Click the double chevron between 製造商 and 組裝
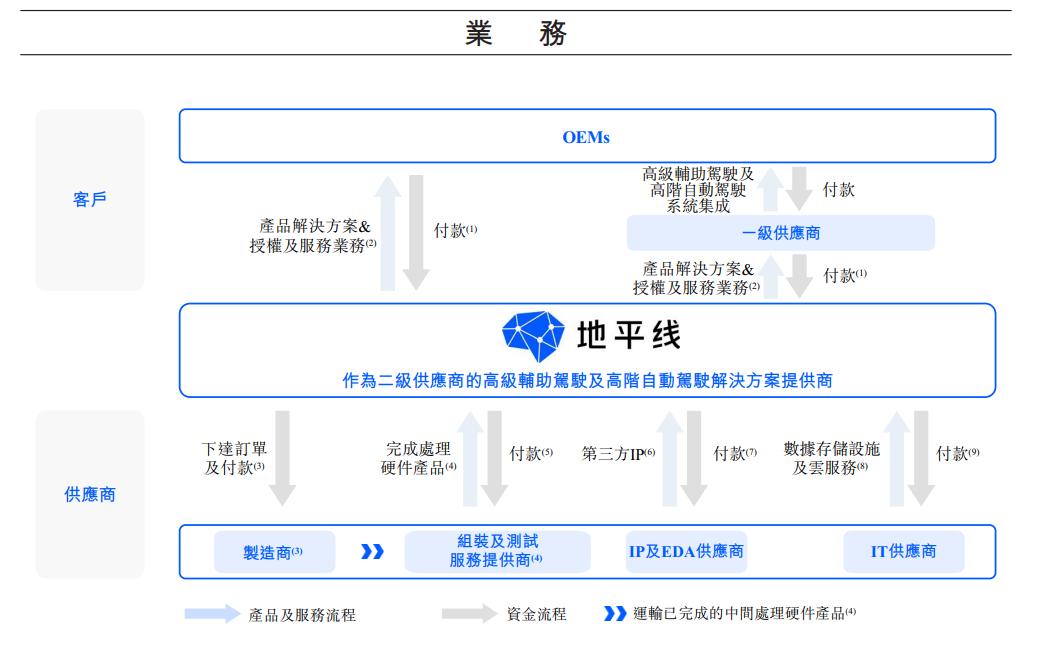This screenshot has height=656, width=1057. tap(372, 551)
